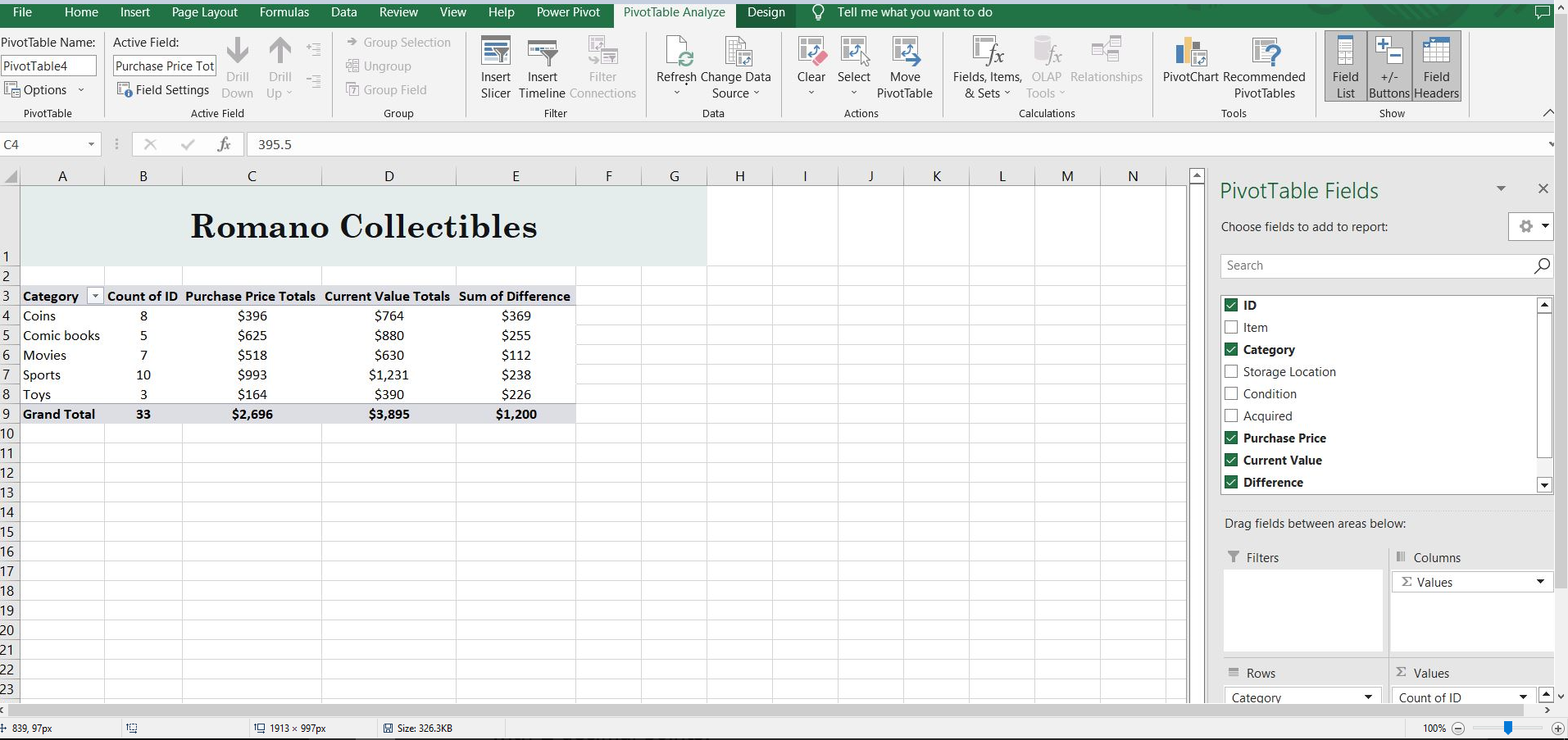This screenshot has height=740, width=1568.
Task: Open the comments icon at top right
Action: [x=1543, y=12]
